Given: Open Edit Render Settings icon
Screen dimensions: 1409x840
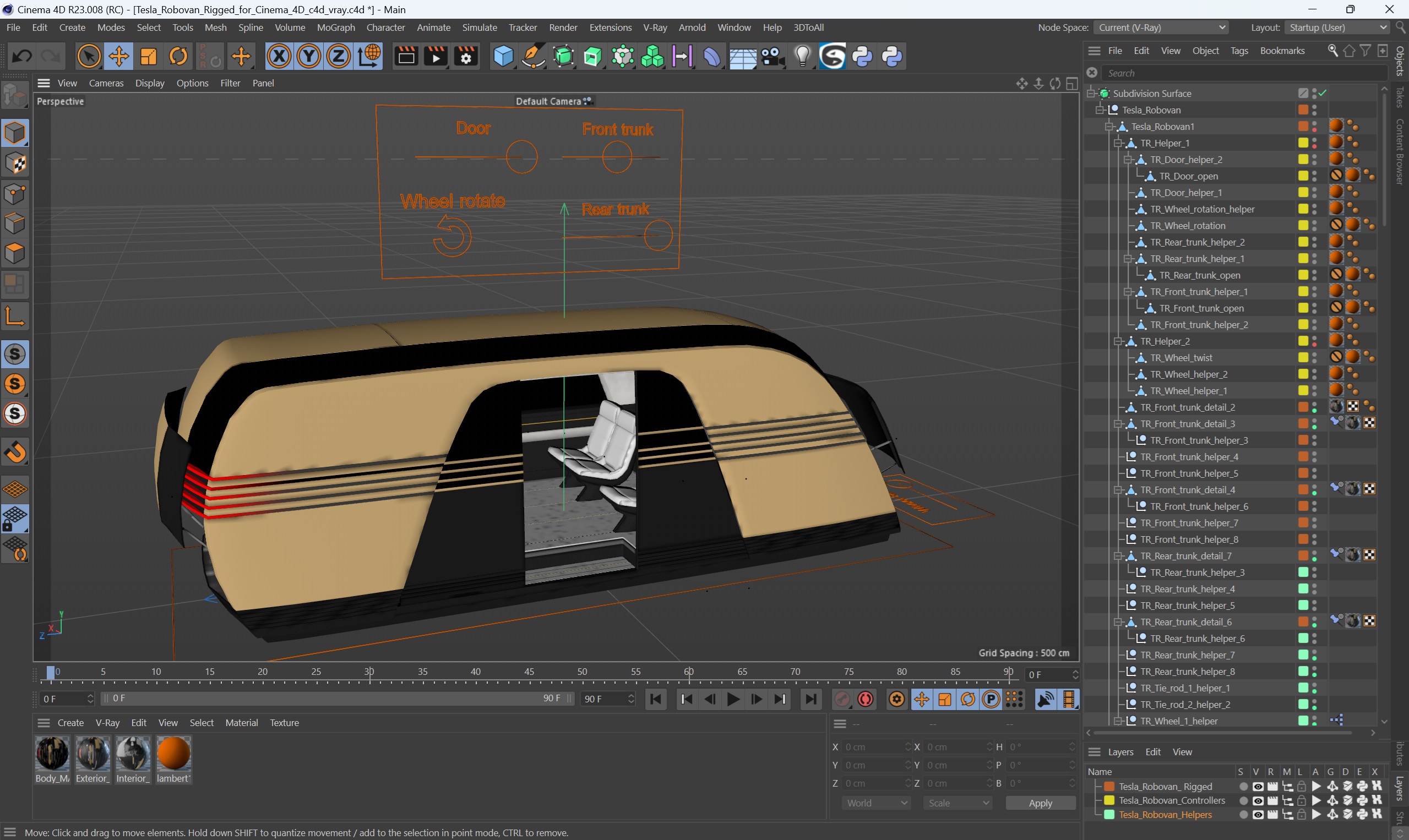Looking at the screenshot, I should tap(466, 56).
